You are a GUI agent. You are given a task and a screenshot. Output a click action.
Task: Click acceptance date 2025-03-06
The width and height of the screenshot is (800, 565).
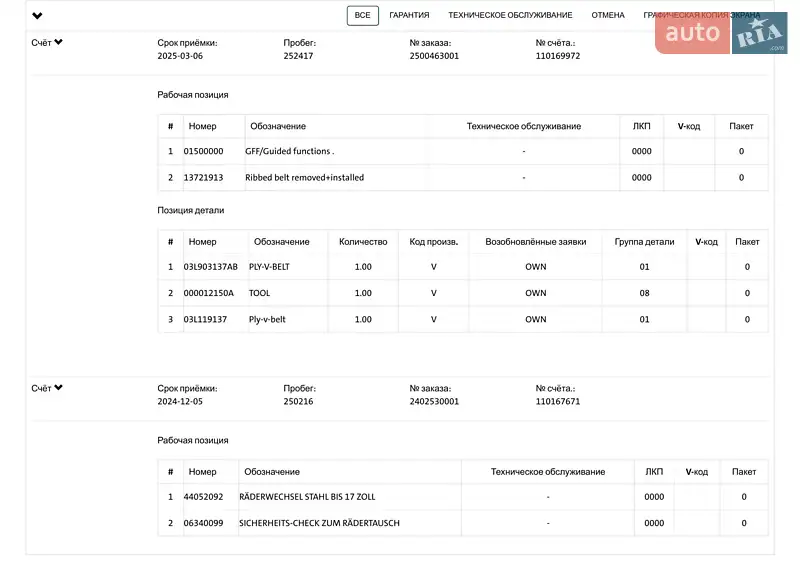pos(180,56)
